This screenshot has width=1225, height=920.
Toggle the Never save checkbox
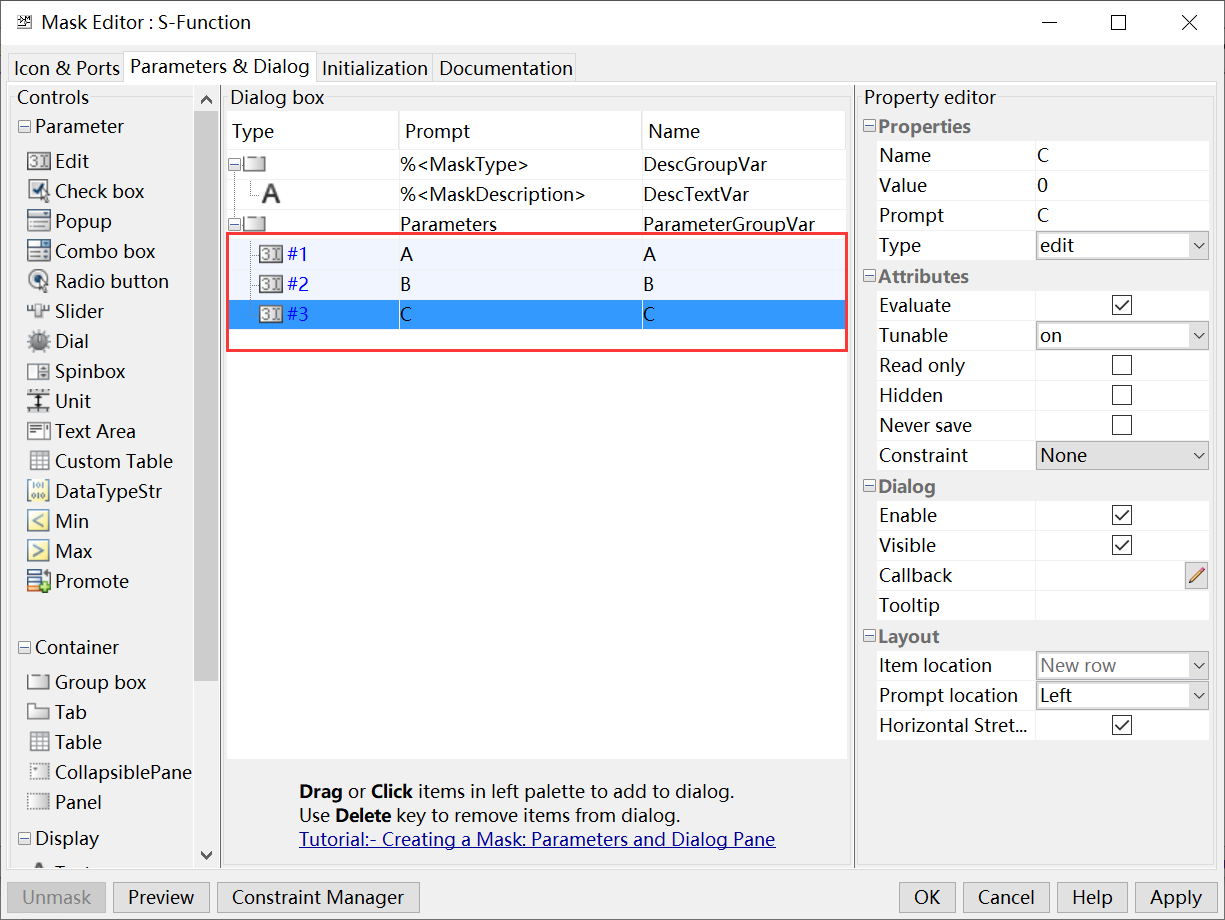[x=1122, y=425]
